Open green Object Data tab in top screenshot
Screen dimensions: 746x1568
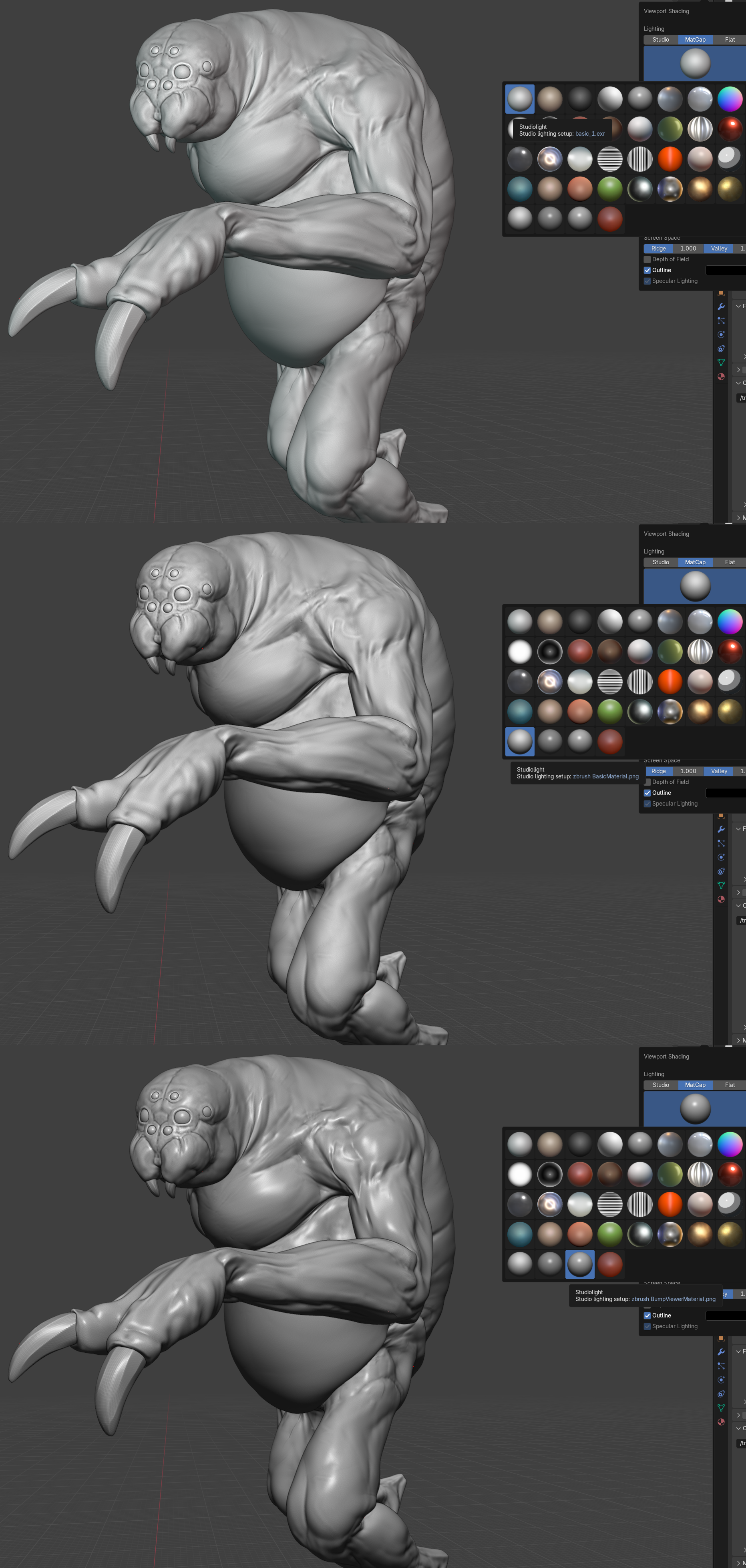click(x=721, y=363)
